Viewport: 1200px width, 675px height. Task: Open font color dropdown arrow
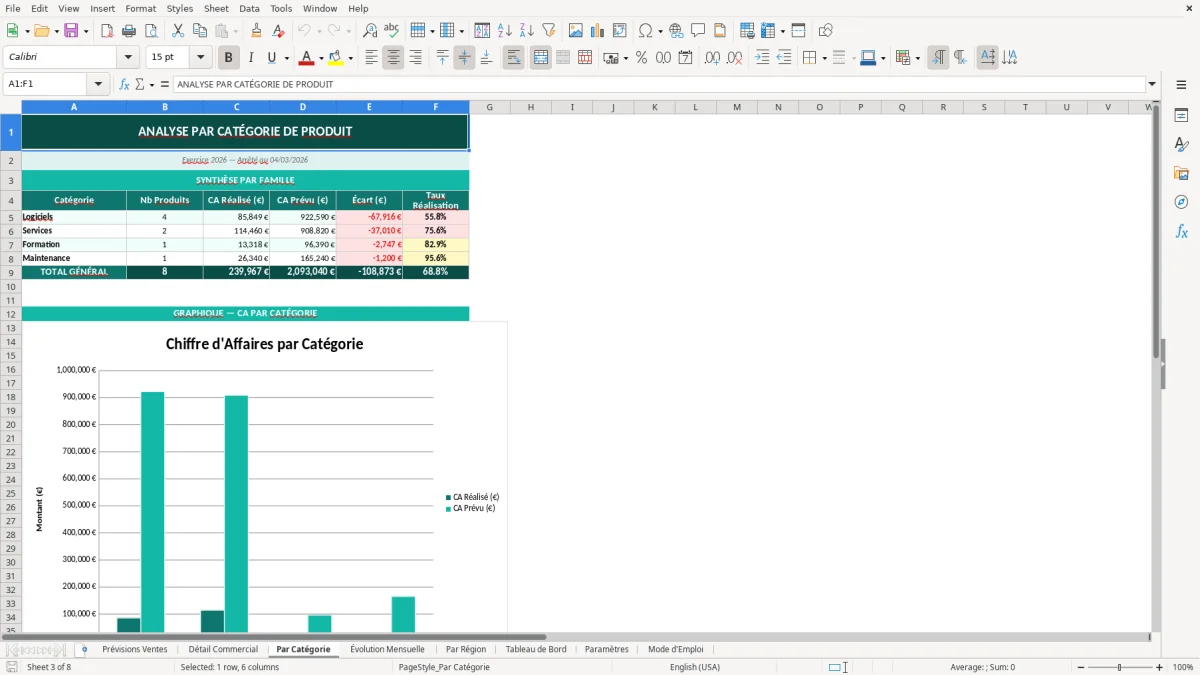point(321,58)
